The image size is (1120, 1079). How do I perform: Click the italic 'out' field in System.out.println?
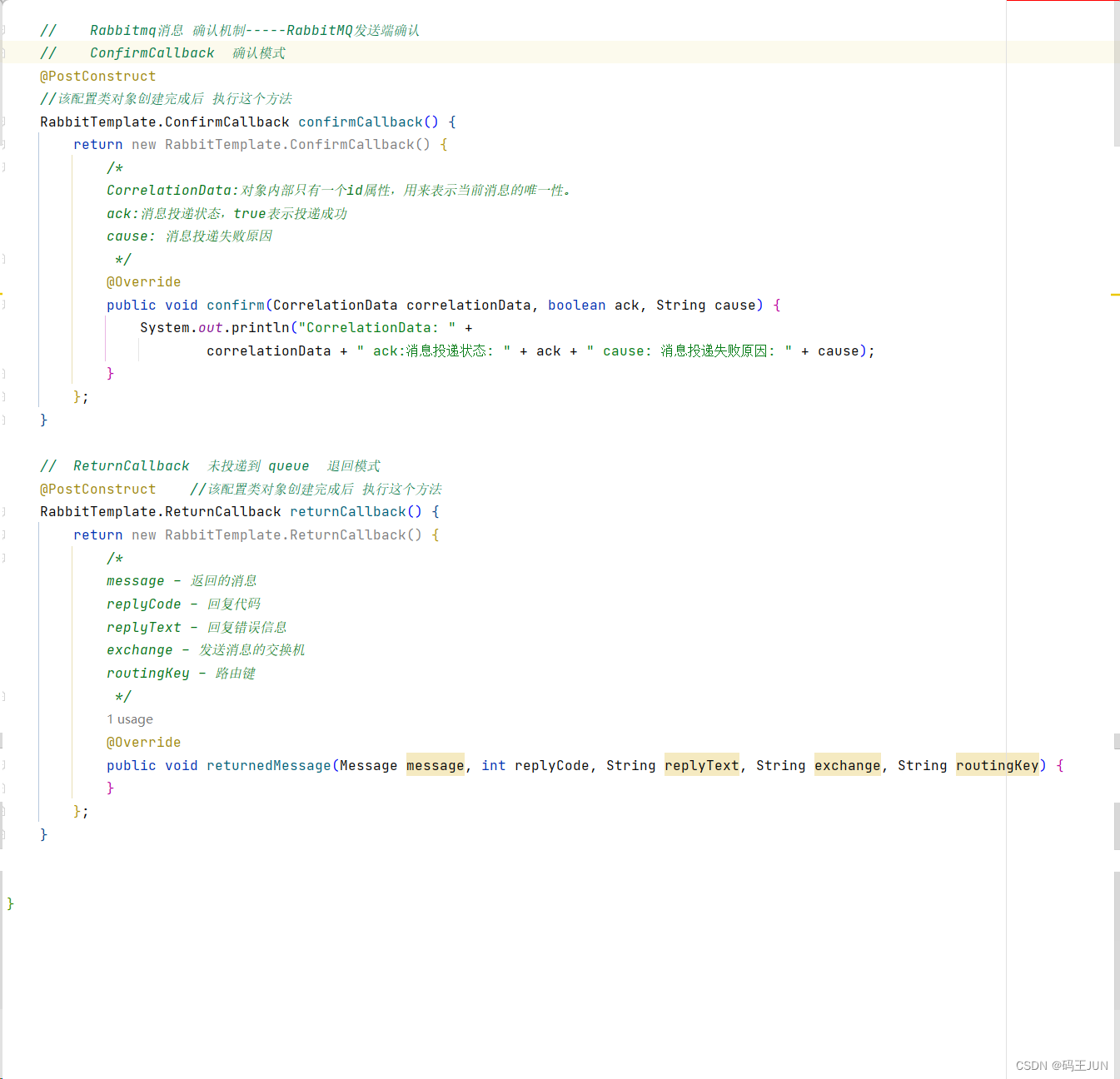click(x=210, y=327)
